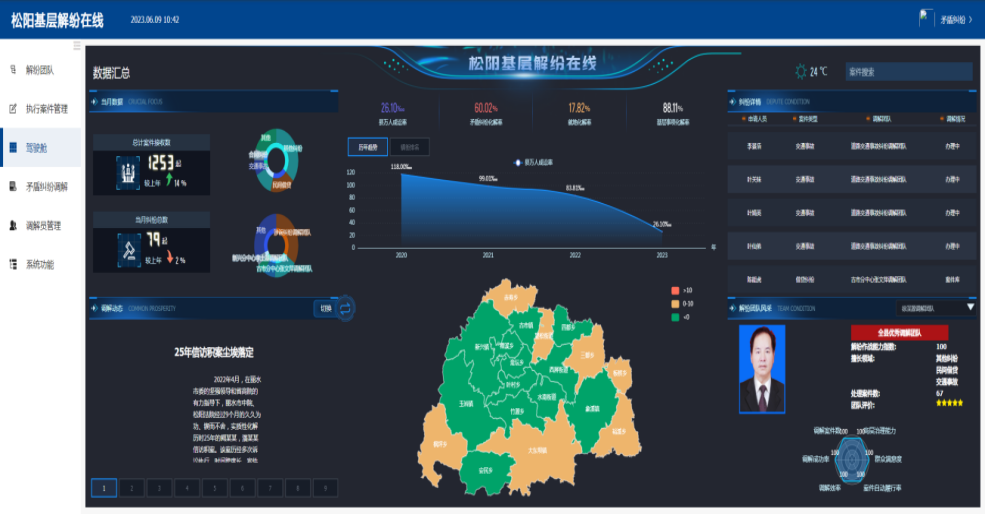Screen dimensions: 985x514
Task: Click the 驾驶舱 dashboard icon
Action: coord(13,148)
